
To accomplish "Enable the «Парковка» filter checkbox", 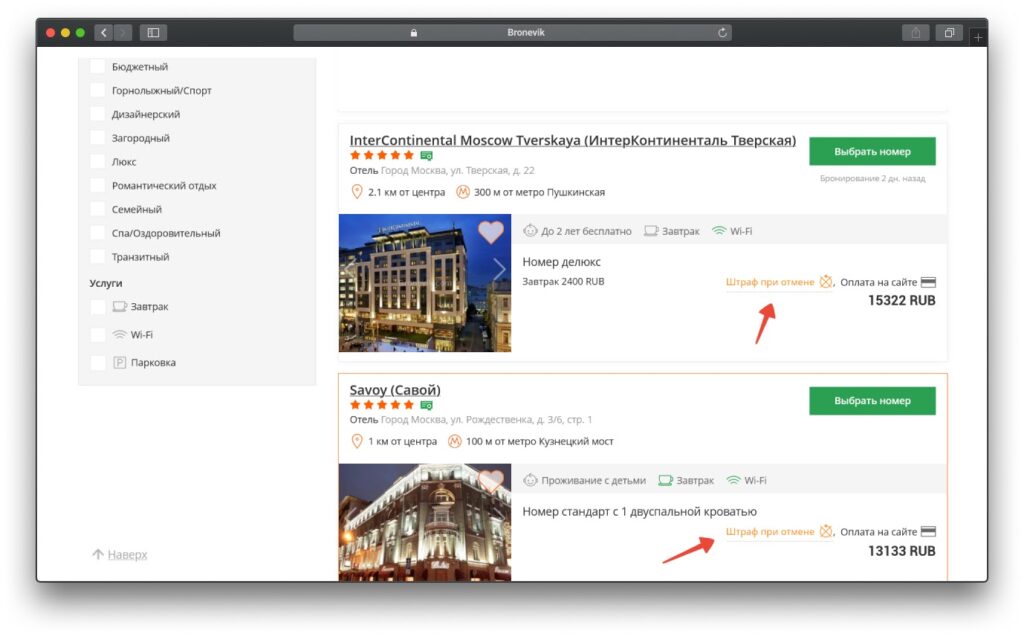I will 97,362.
